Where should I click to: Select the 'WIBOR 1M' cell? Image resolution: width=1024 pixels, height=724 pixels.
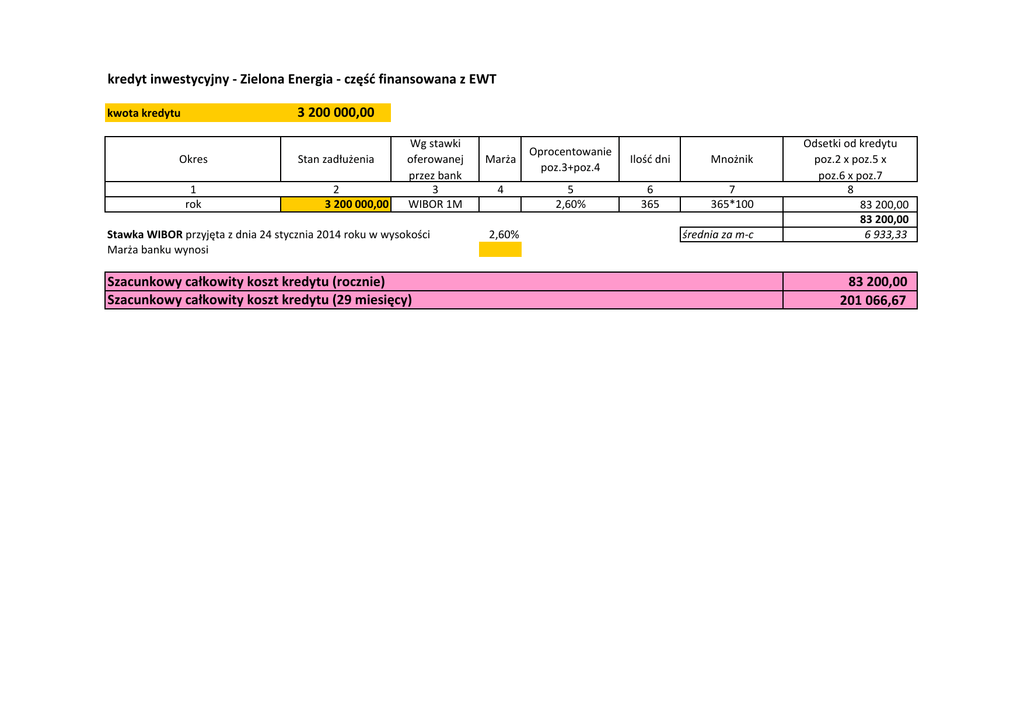coord(435,204)
